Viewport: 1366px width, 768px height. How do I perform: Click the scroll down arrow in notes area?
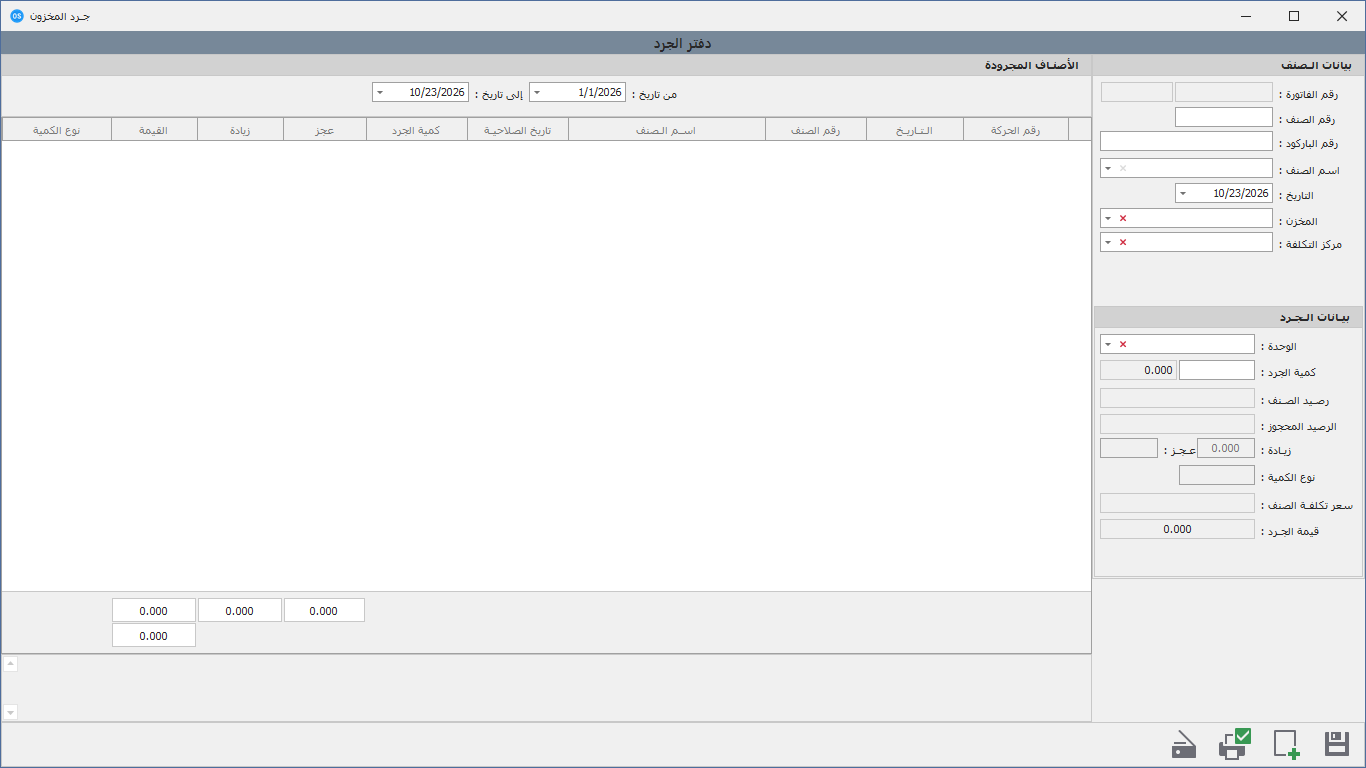tap(10, 712)
